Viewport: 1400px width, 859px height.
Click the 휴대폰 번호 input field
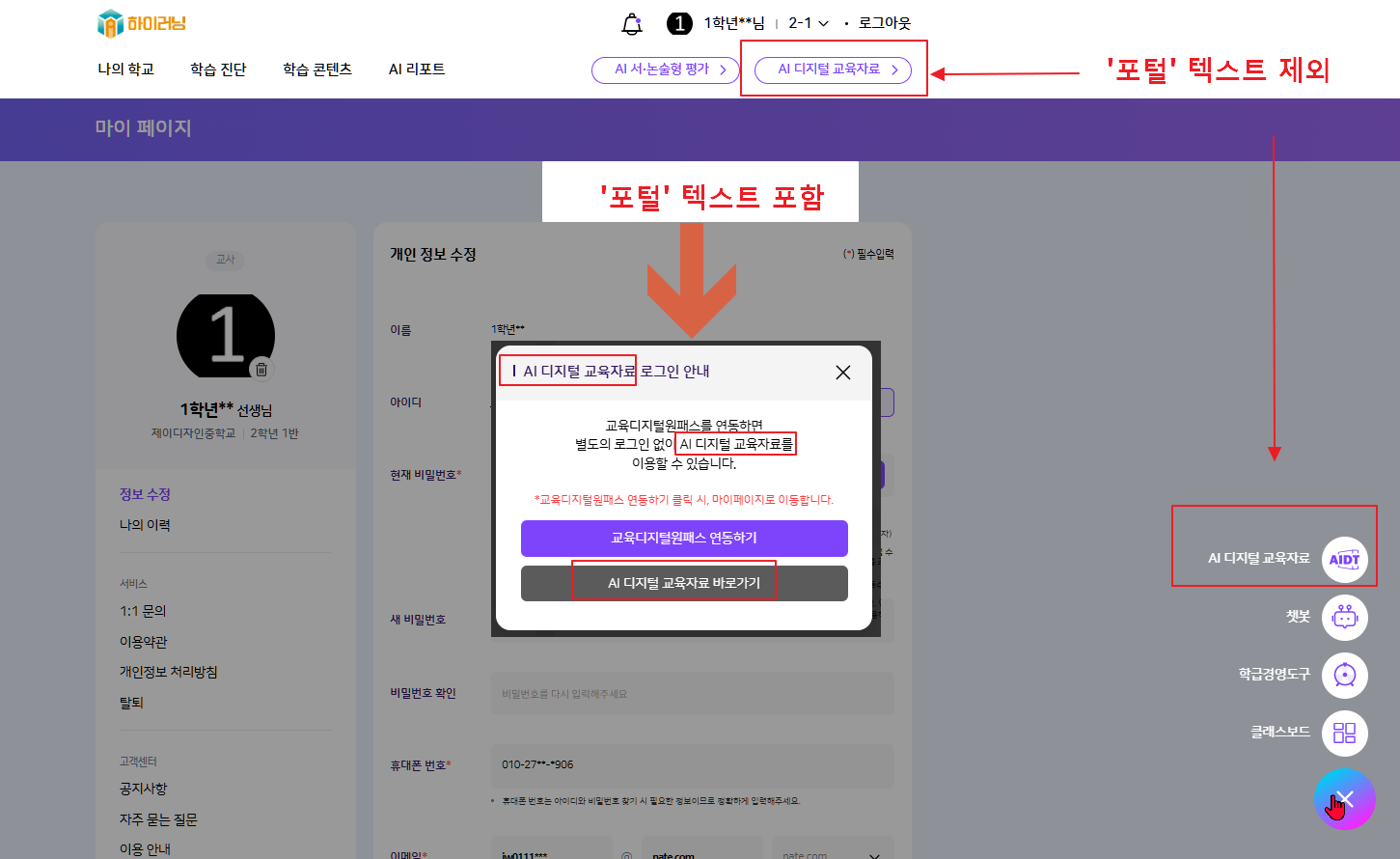(693, 765)
